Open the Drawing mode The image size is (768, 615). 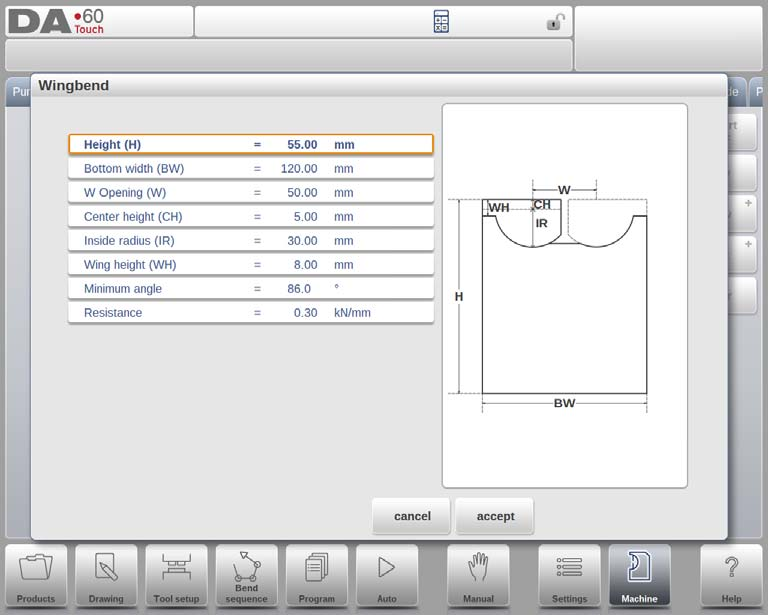pyautogui.click(x=106, y=576)
